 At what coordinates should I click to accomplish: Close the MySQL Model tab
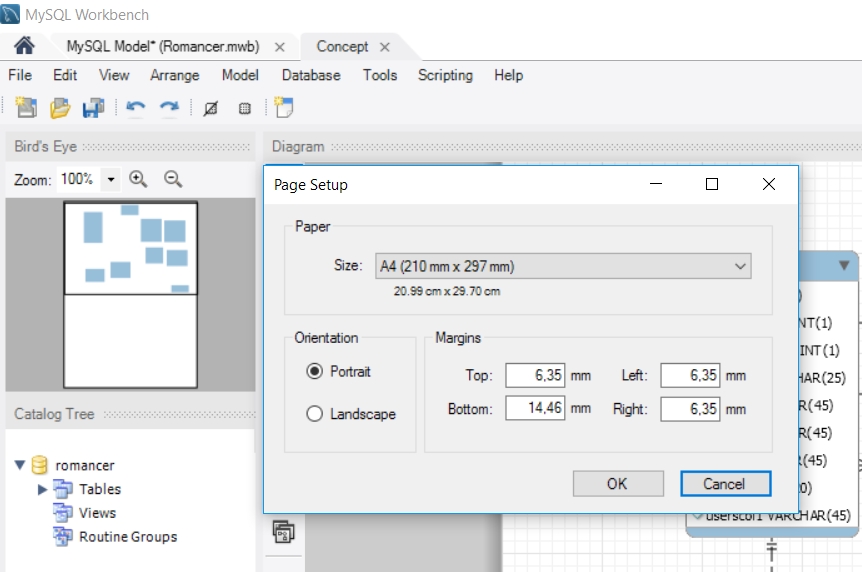[x=280, y=47]
